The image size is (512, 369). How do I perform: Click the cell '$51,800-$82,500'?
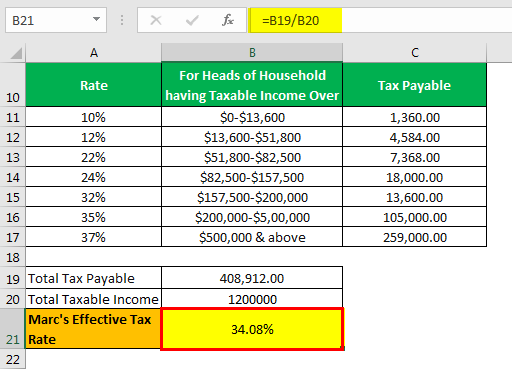pyautogui.click(x=252, y=157)
